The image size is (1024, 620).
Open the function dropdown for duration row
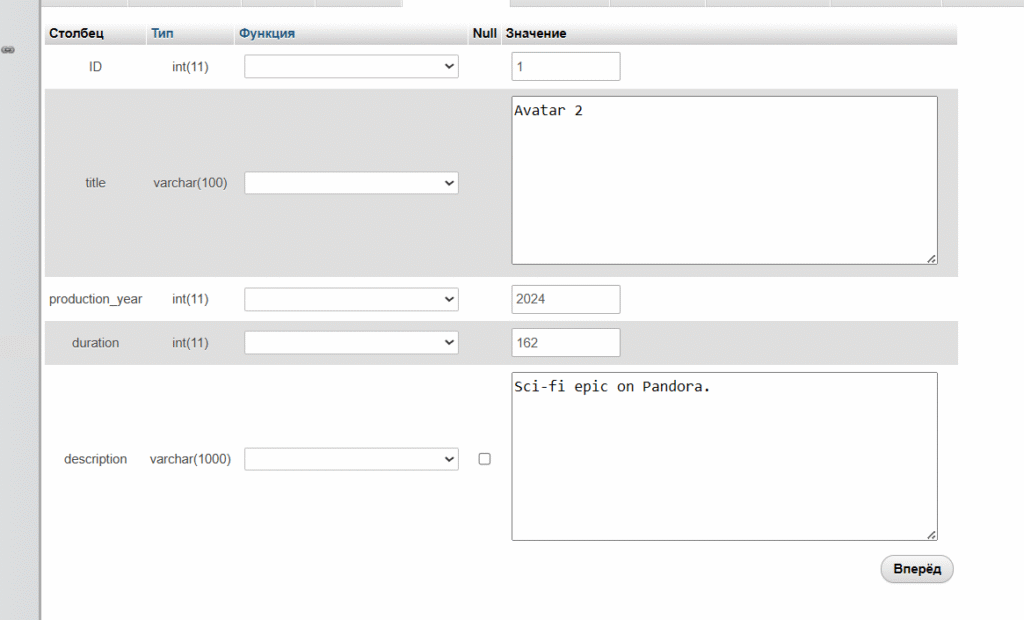(x=351, y=342)
